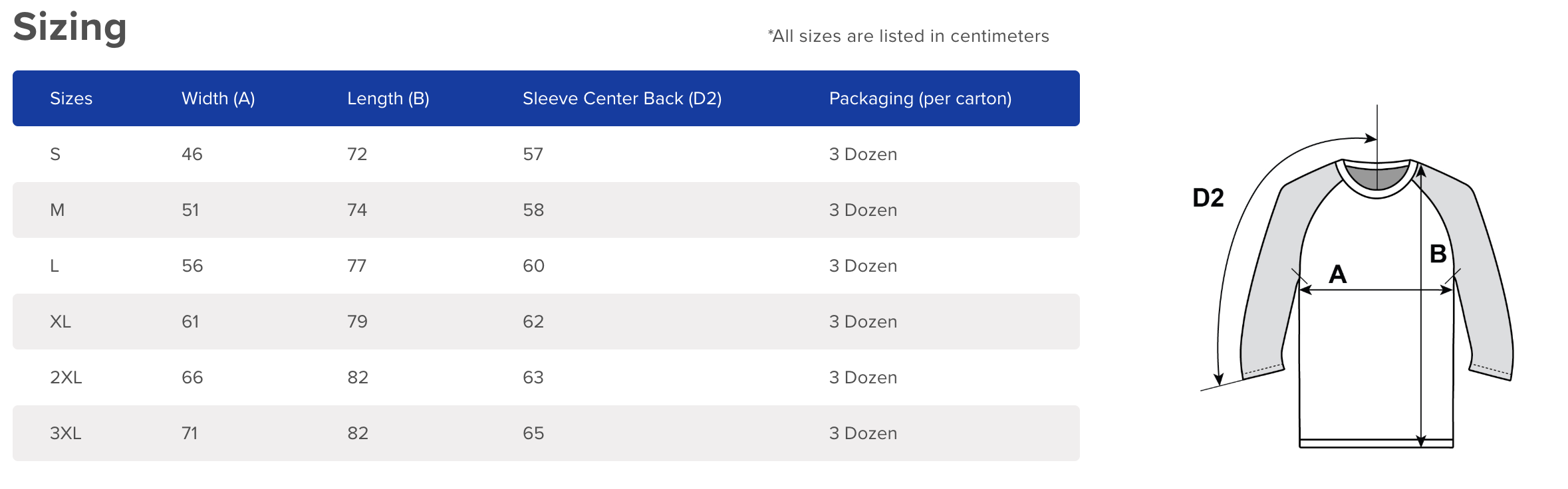Click width value 46 for size S
This screenshot has height=489, width=1568.
pos(192,154)
